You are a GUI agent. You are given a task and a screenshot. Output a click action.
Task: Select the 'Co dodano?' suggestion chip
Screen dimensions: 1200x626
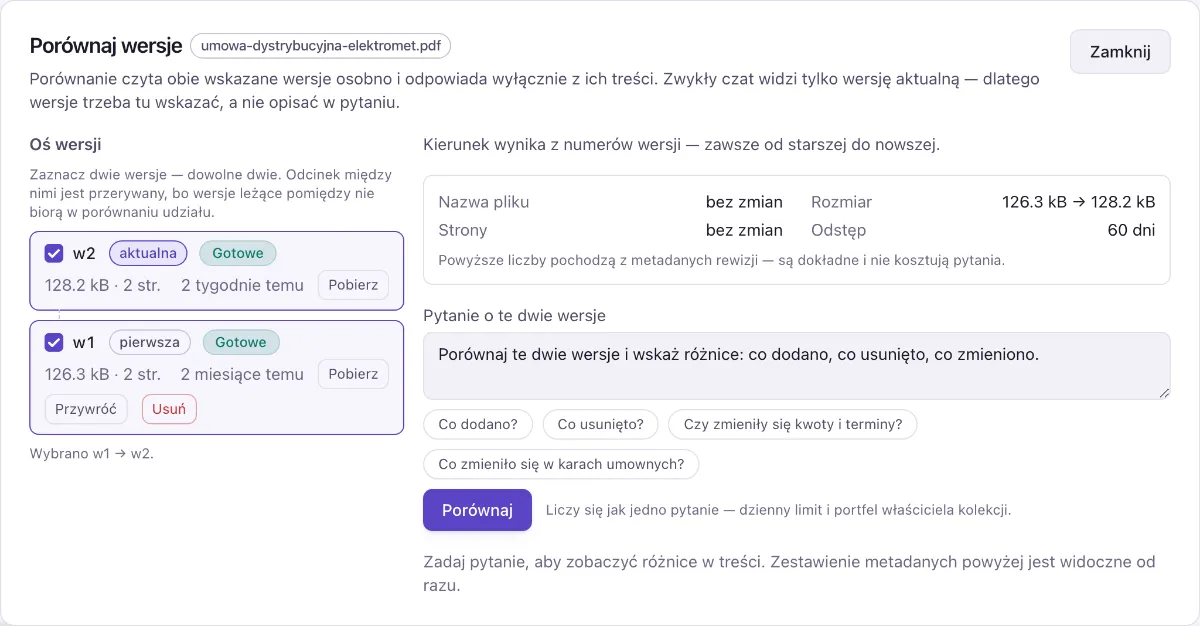(x=478, y=424)
